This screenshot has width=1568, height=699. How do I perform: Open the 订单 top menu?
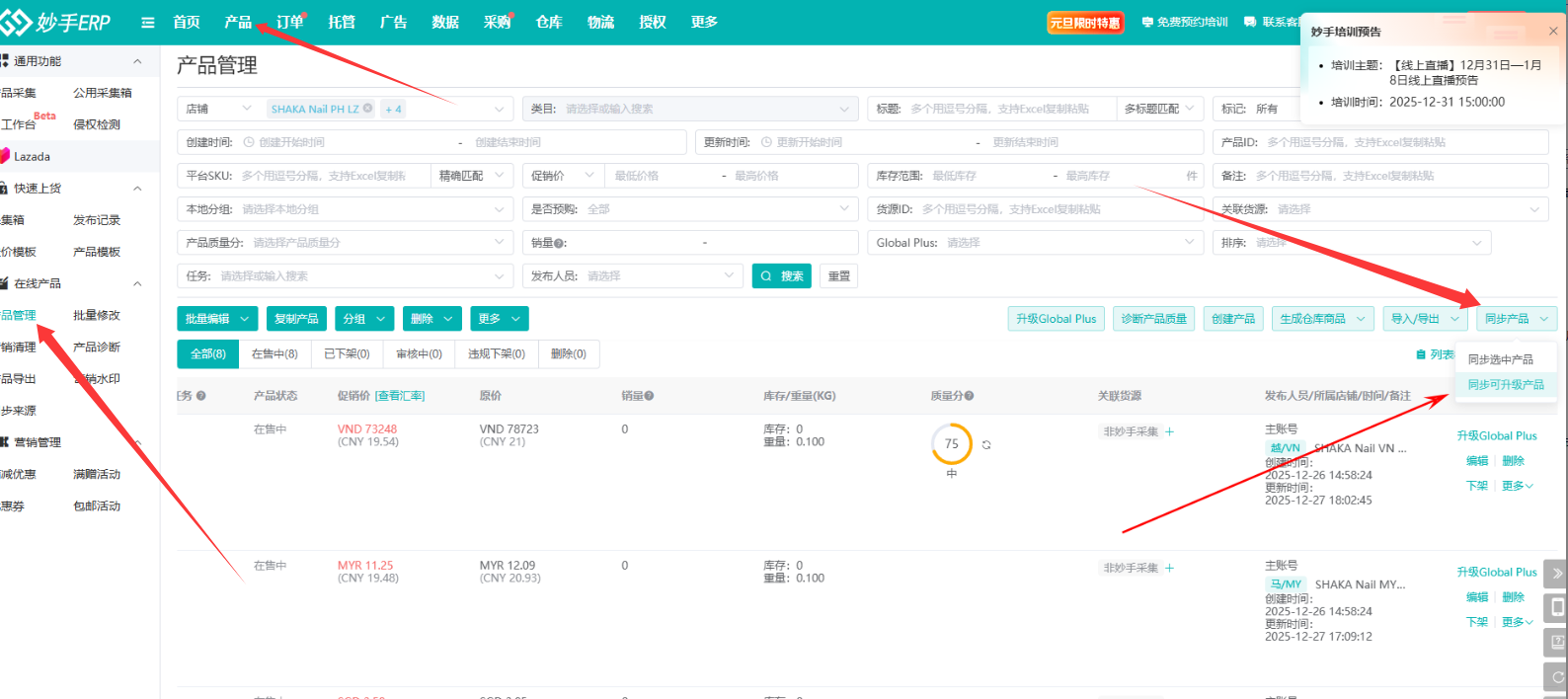point(289,23)
